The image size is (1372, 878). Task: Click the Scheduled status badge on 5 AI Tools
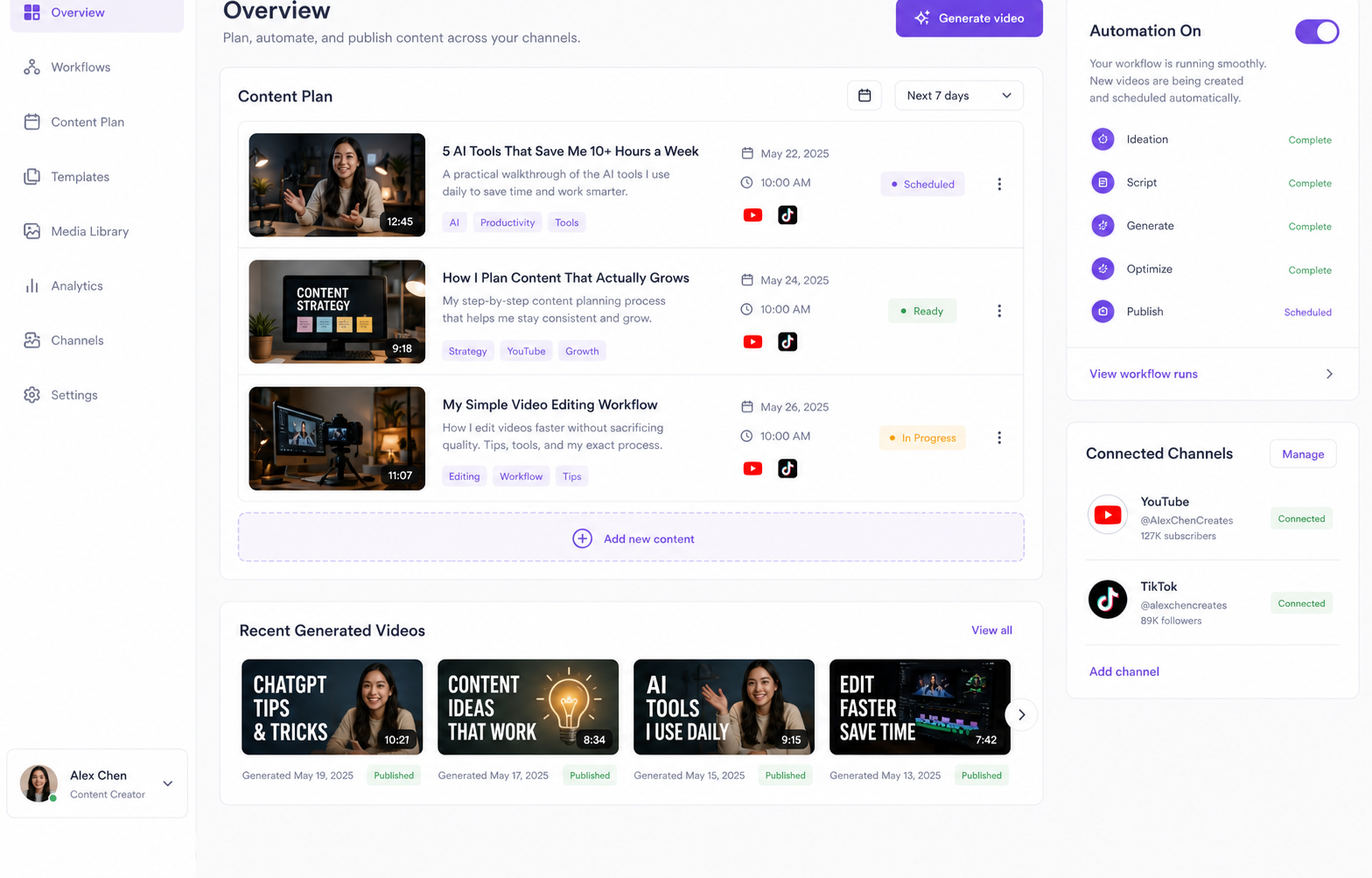tap(922, 184)
